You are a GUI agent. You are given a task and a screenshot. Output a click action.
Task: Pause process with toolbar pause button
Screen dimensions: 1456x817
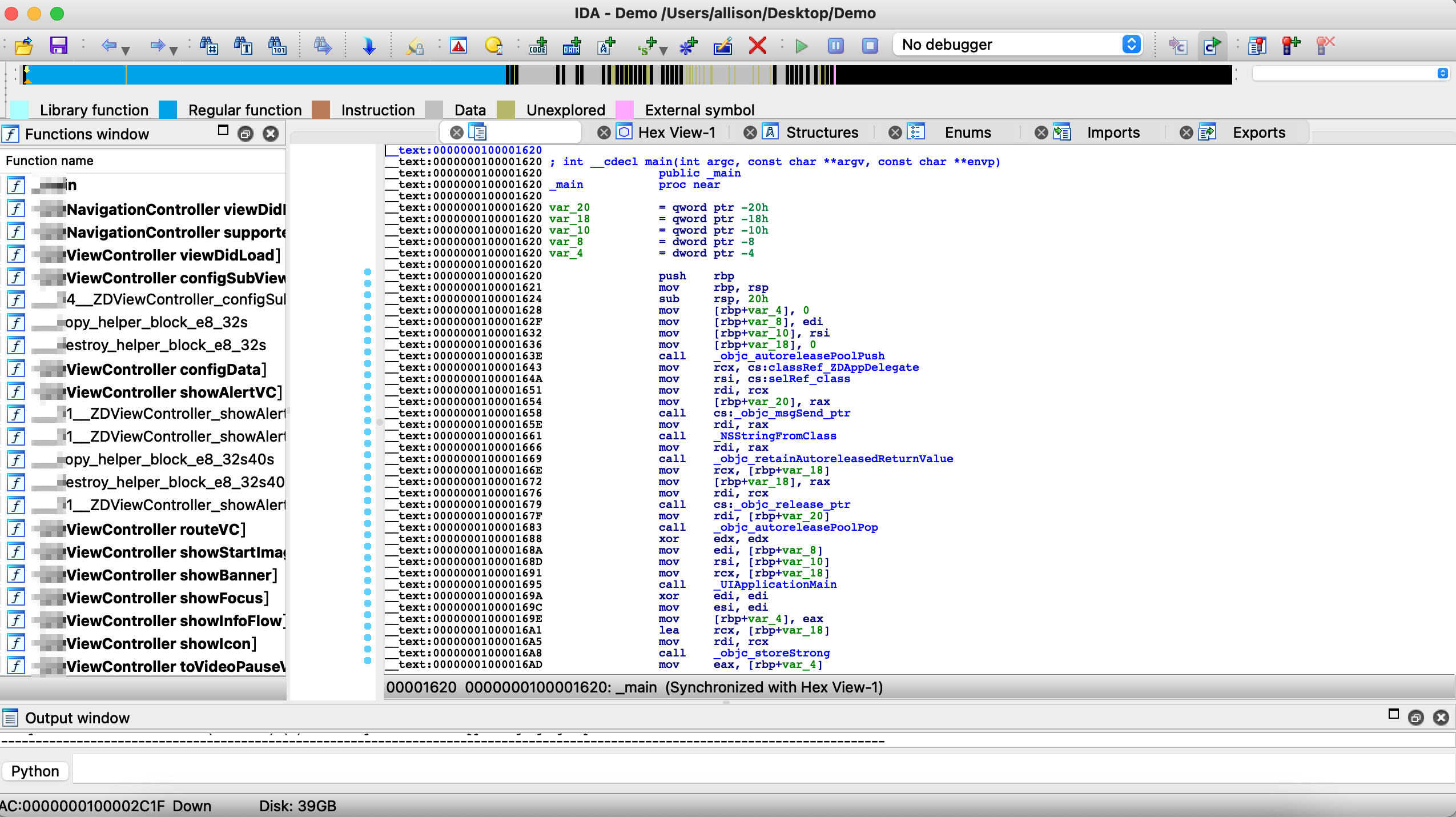pyautogui.click(x=835, y=45)
